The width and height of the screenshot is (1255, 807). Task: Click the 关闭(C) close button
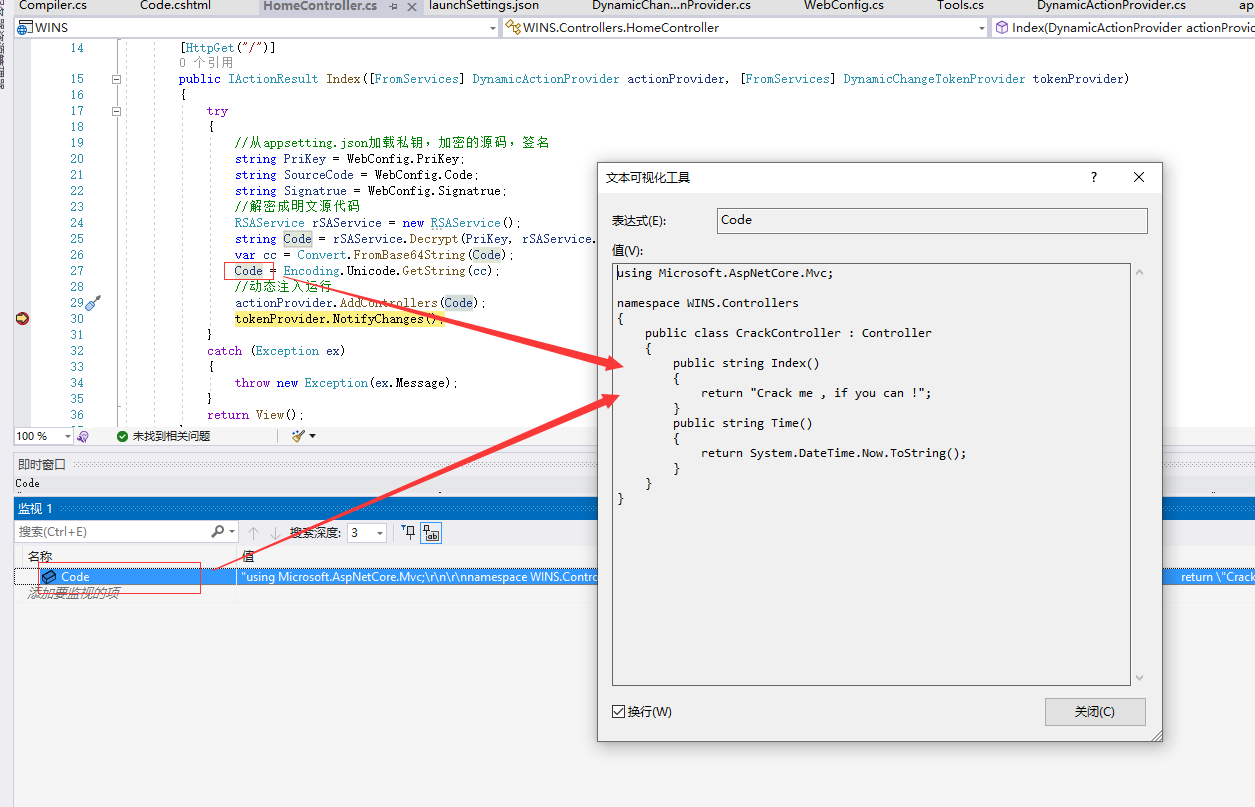(x=1094, y=711)
